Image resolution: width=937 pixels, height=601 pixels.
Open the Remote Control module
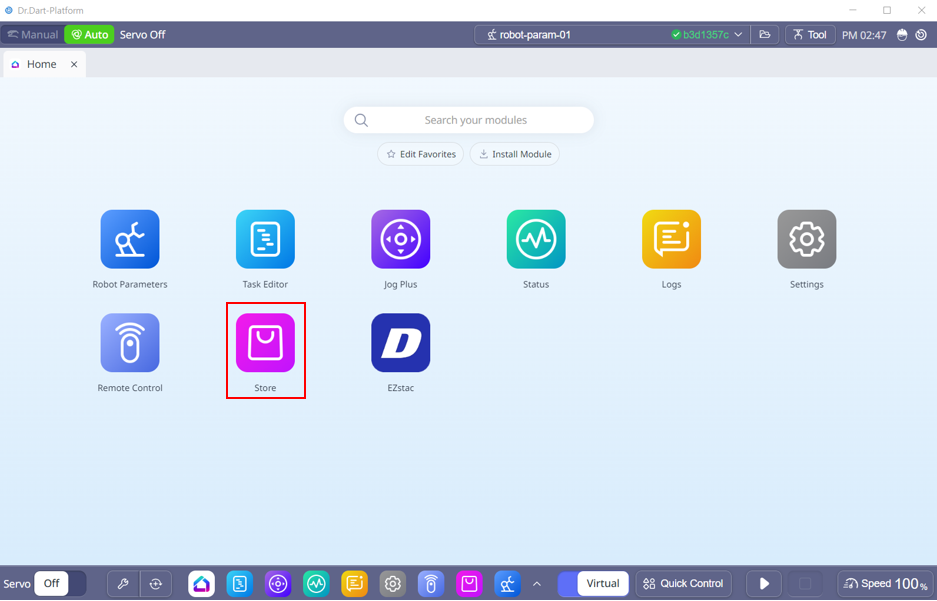pos(130,343)
